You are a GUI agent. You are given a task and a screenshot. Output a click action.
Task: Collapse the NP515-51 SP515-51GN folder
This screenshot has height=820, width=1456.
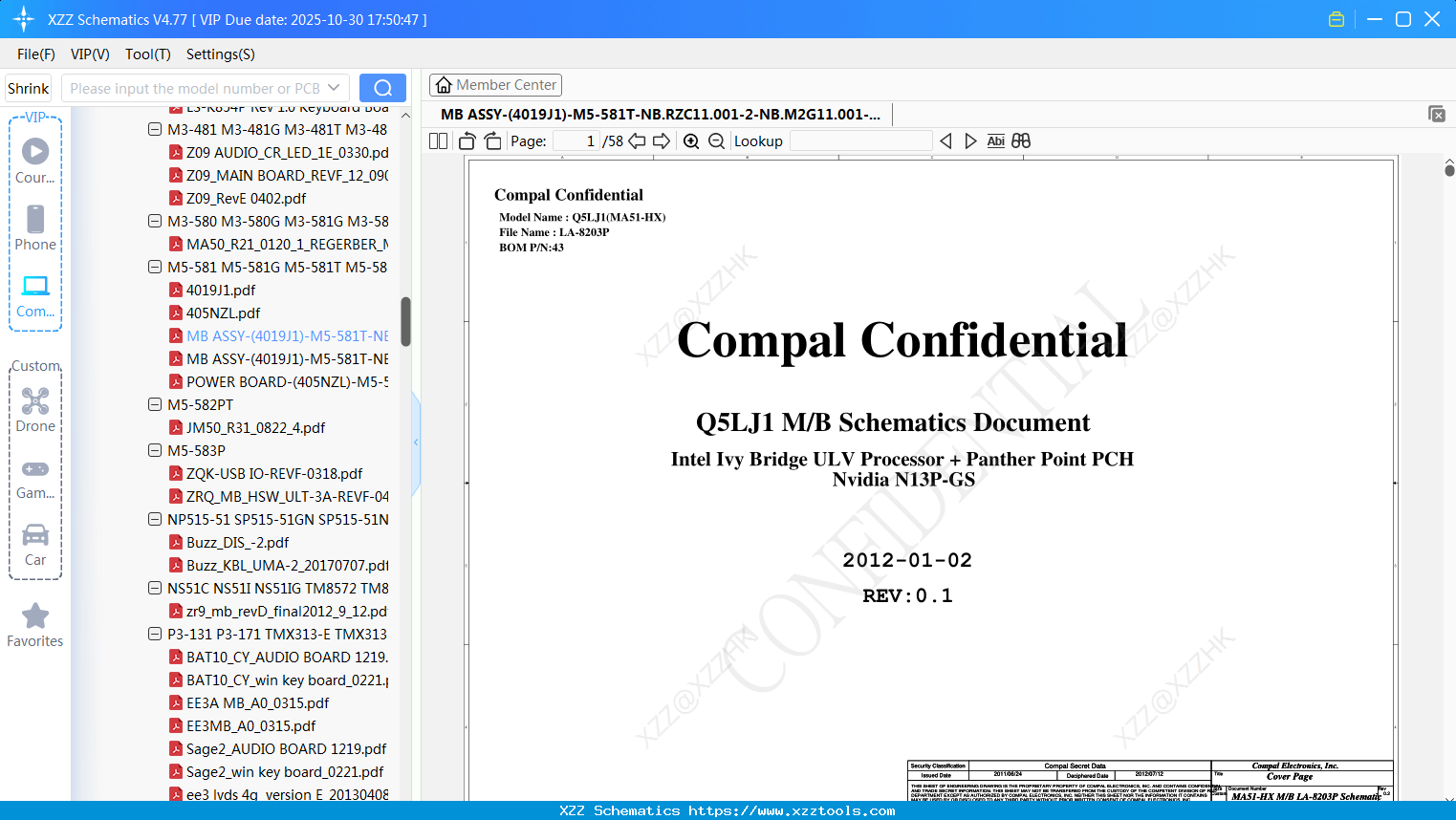coord(155,519)
